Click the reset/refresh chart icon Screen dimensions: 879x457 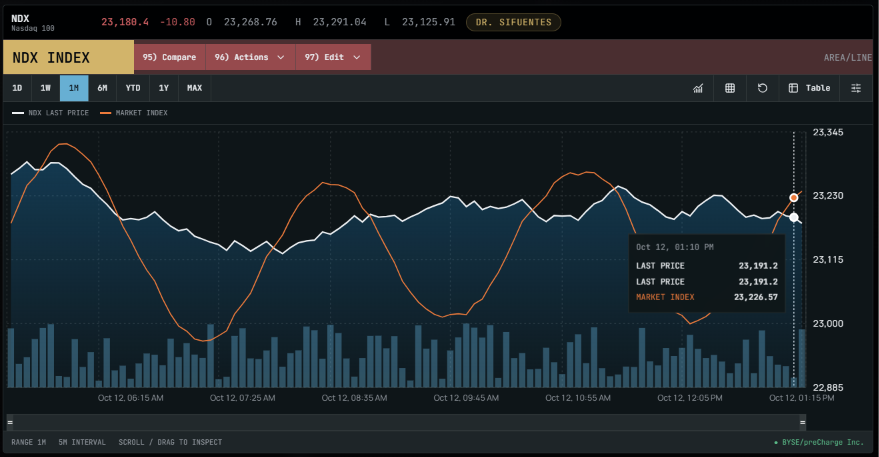pos(762,88)
